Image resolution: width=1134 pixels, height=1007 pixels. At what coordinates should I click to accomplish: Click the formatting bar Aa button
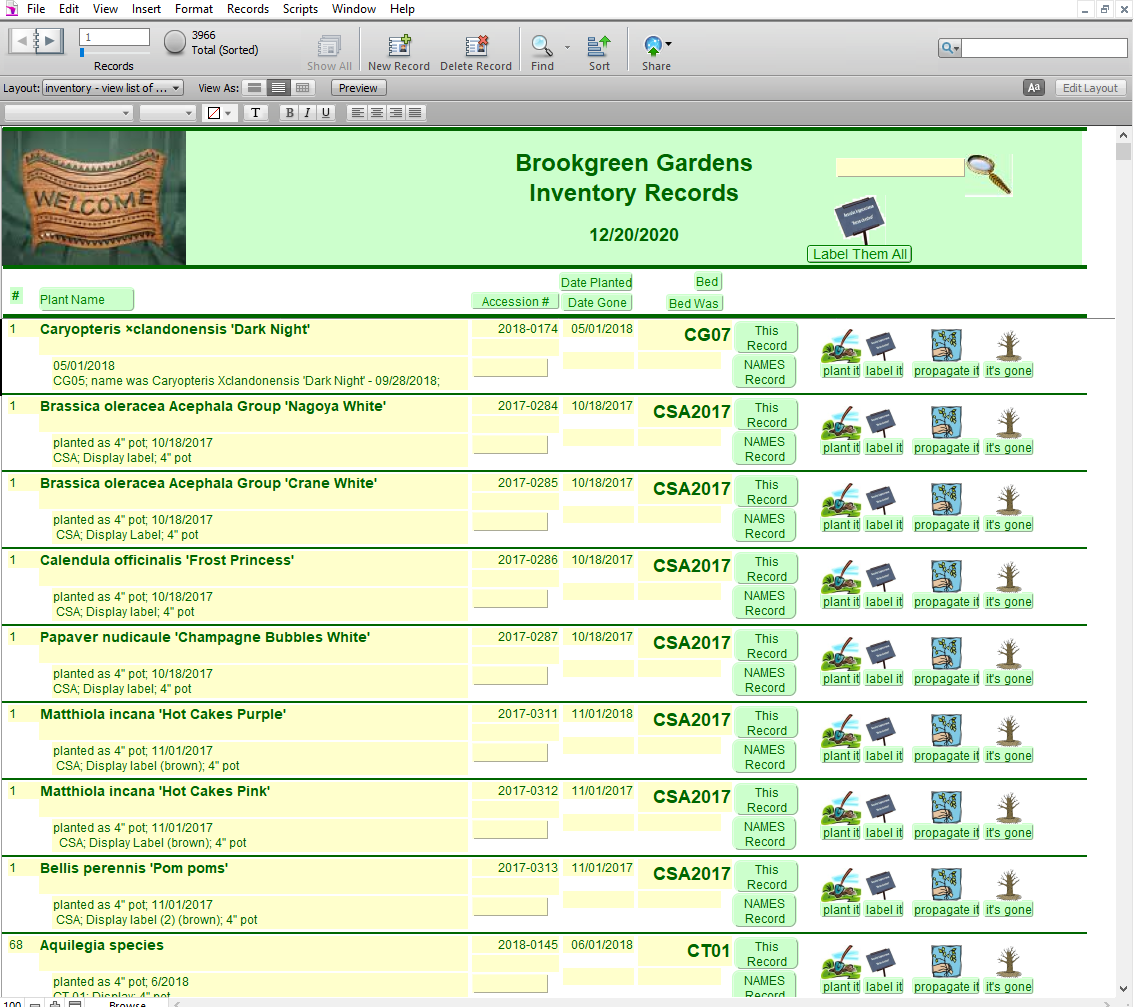[x=1034, y=88]
